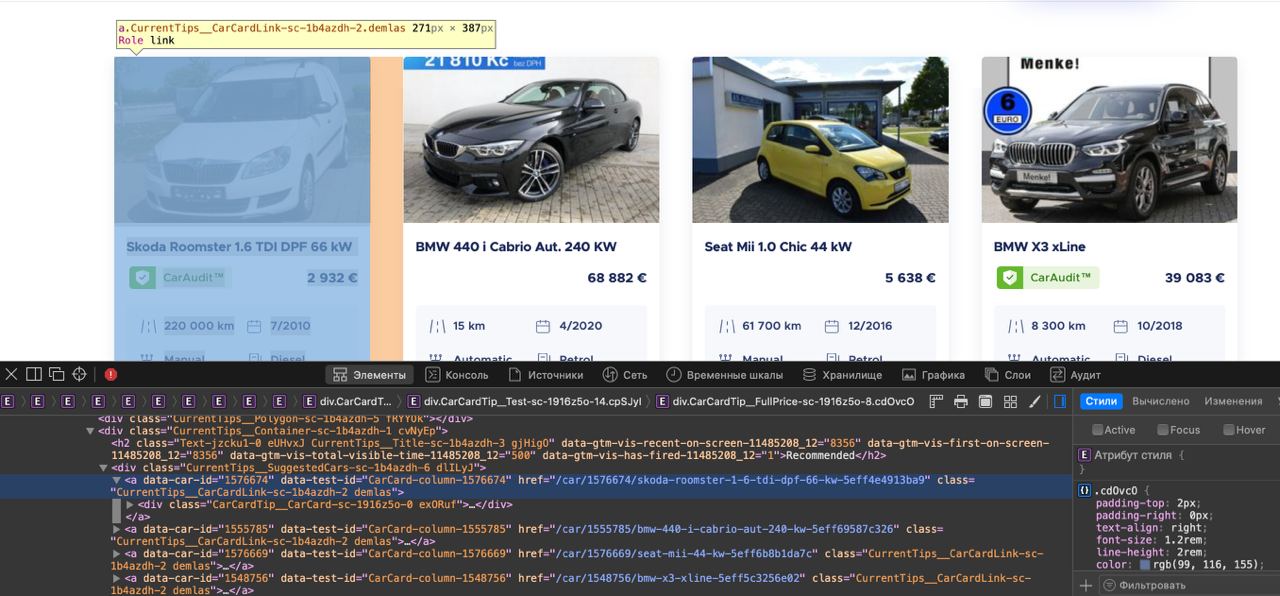This screenshot has width=1280, height=596.
Task: Activate the element picker crosshair icon
Action: (79, 374)
